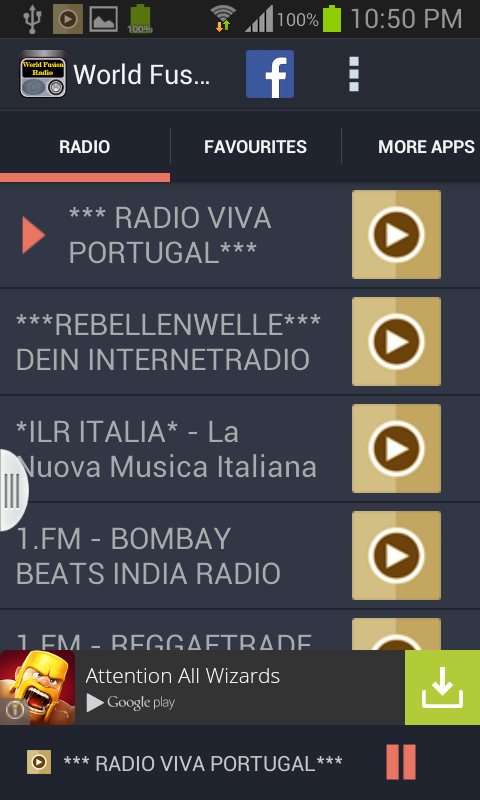The width and height of the screenshot is (480, 800).
Task: Open the picture notification icon in status bar
Action: (104, 19)
